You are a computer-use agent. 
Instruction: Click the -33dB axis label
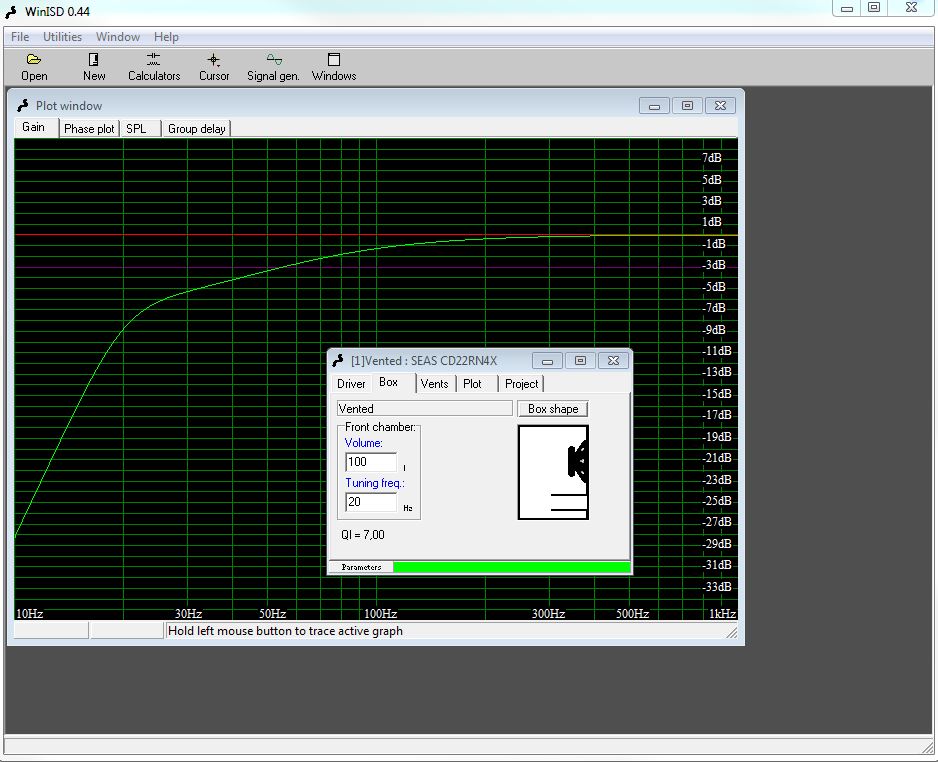click(x=717, y=587)
